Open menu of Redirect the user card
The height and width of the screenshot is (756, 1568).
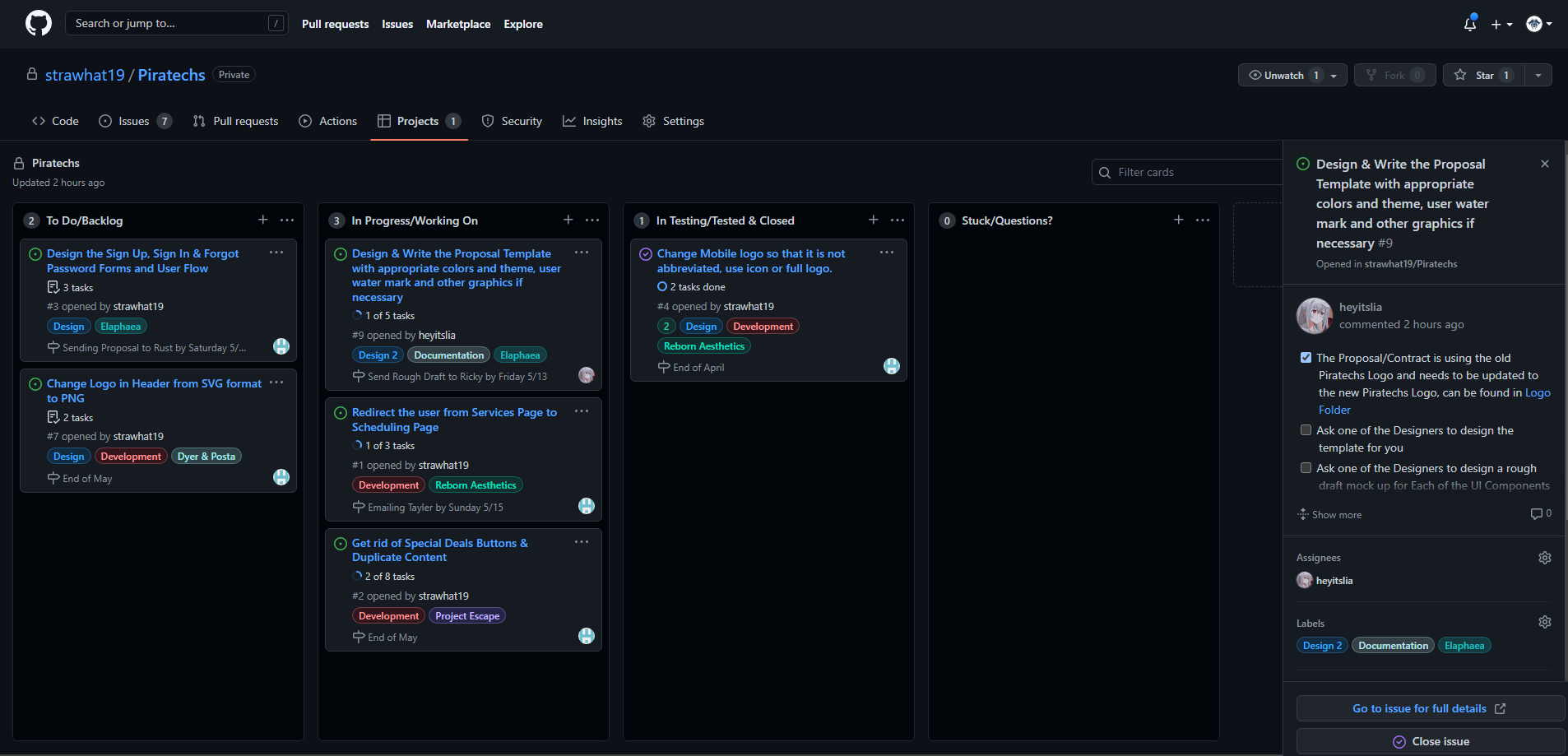point(582,411)
